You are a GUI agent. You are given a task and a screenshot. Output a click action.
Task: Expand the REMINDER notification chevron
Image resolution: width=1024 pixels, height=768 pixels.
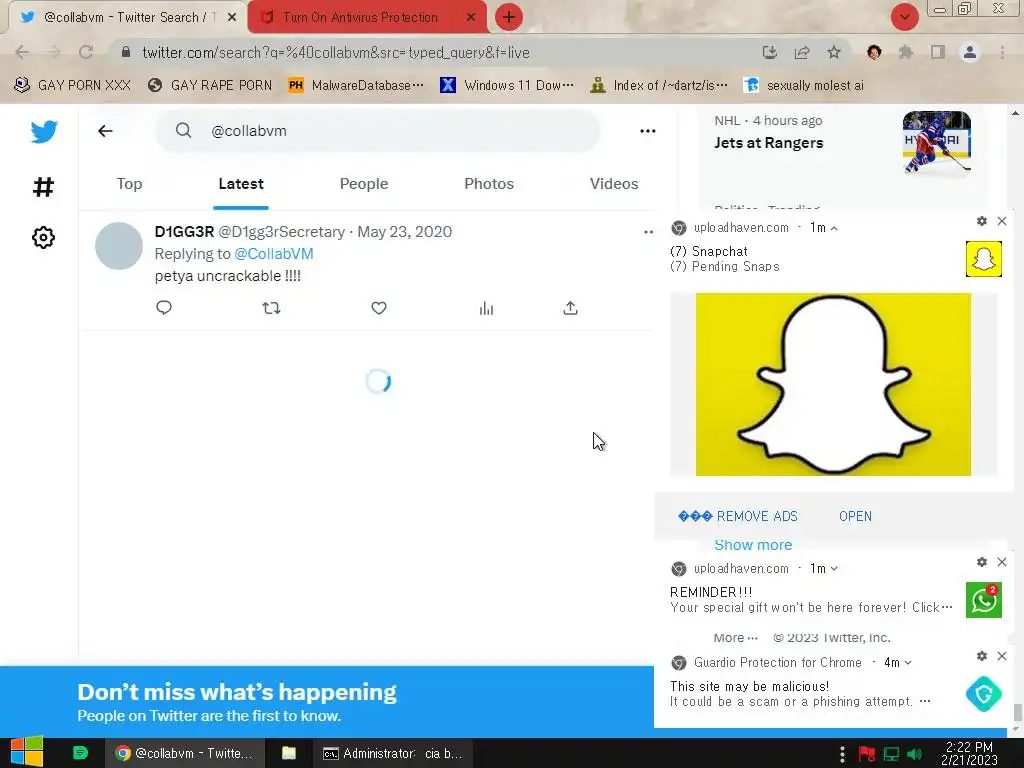tap(834, 569)
